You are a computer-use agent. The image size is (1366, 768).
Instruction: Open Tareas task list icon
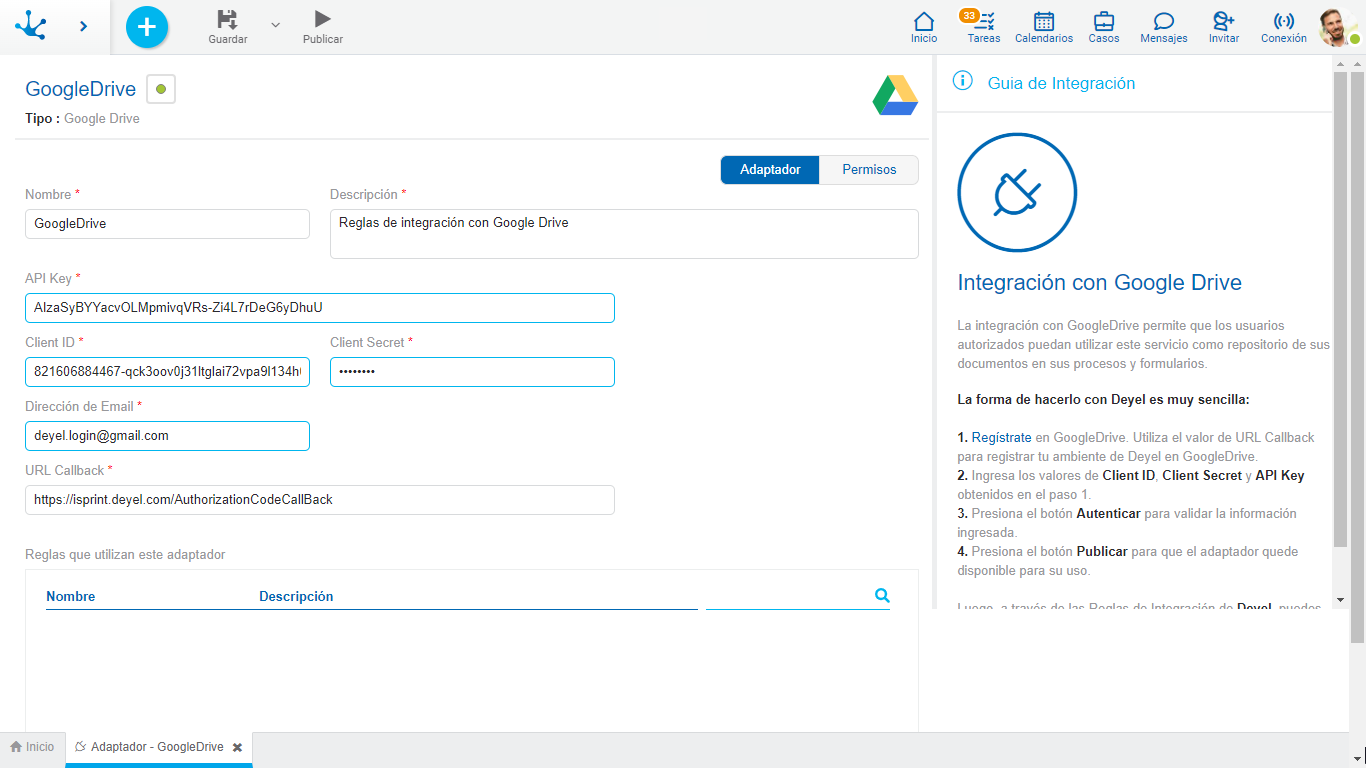984,27
